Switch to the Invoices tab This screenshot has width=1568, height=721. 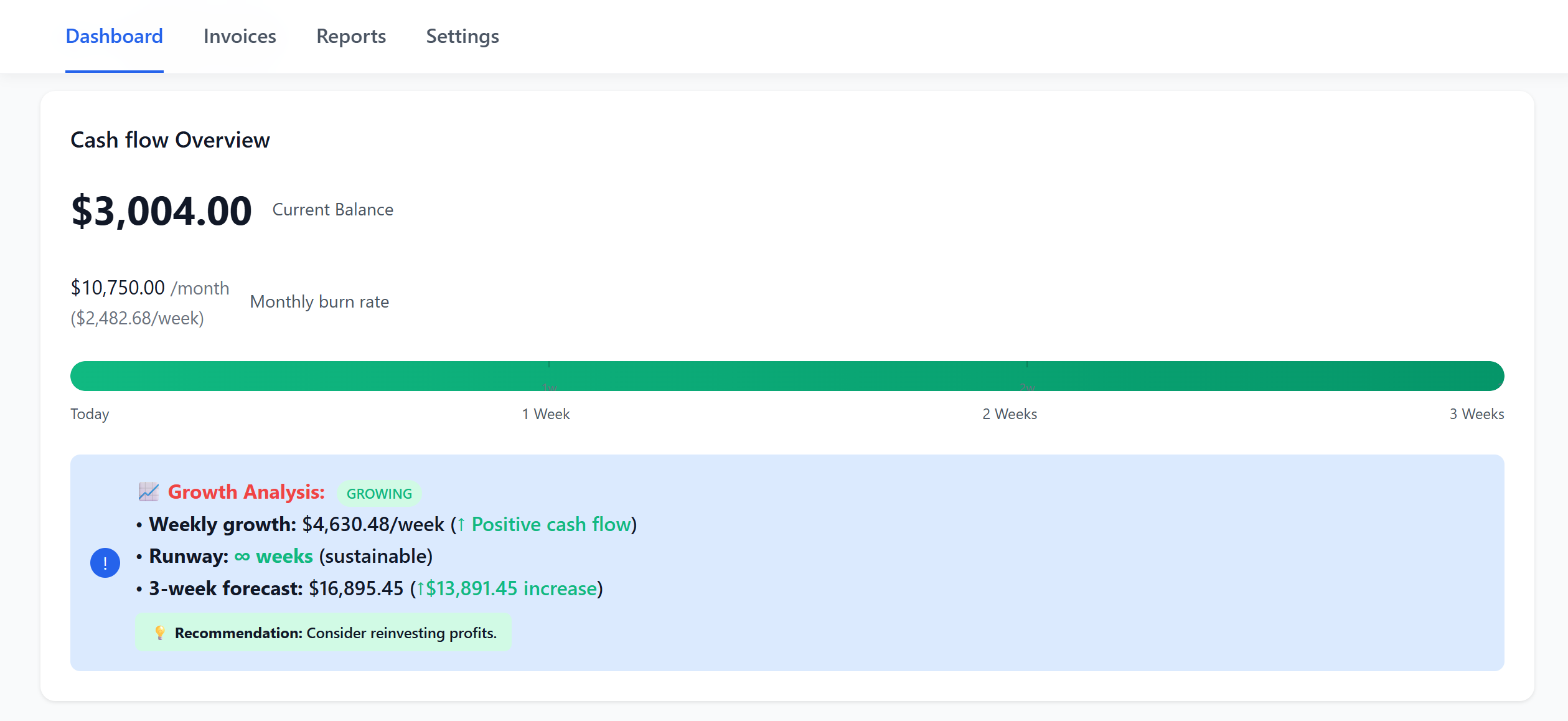pos(240,36)
